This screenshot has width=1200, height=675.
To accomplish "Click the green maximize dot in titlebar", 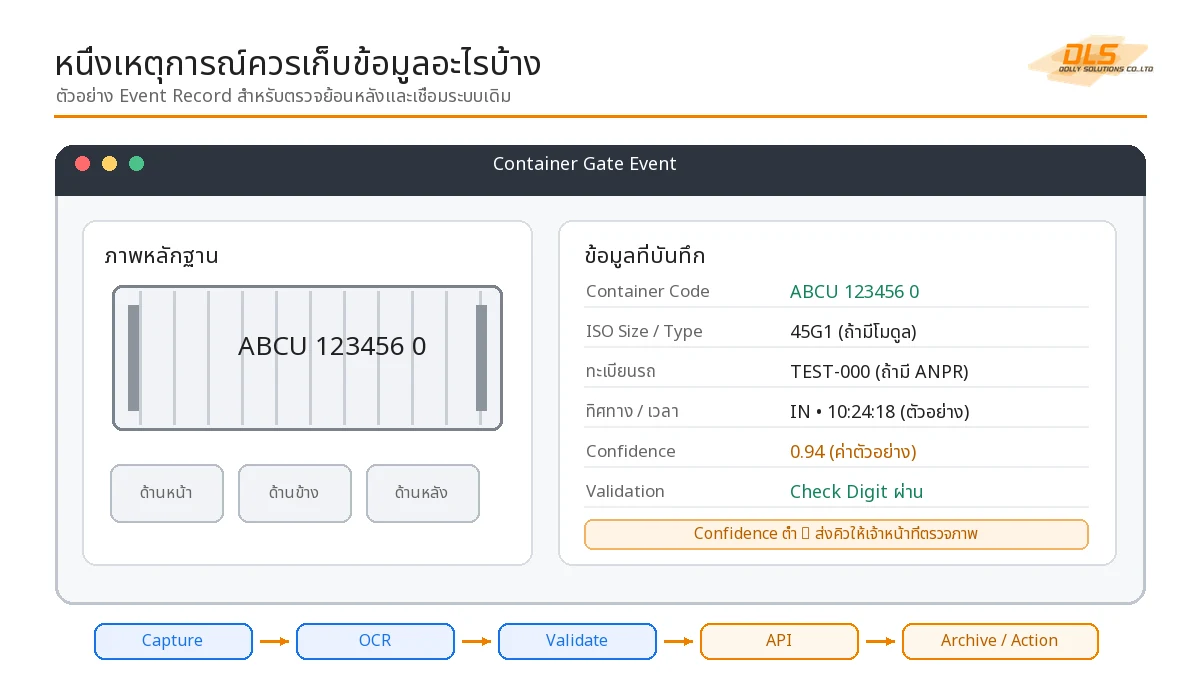I will pos(137,164).
